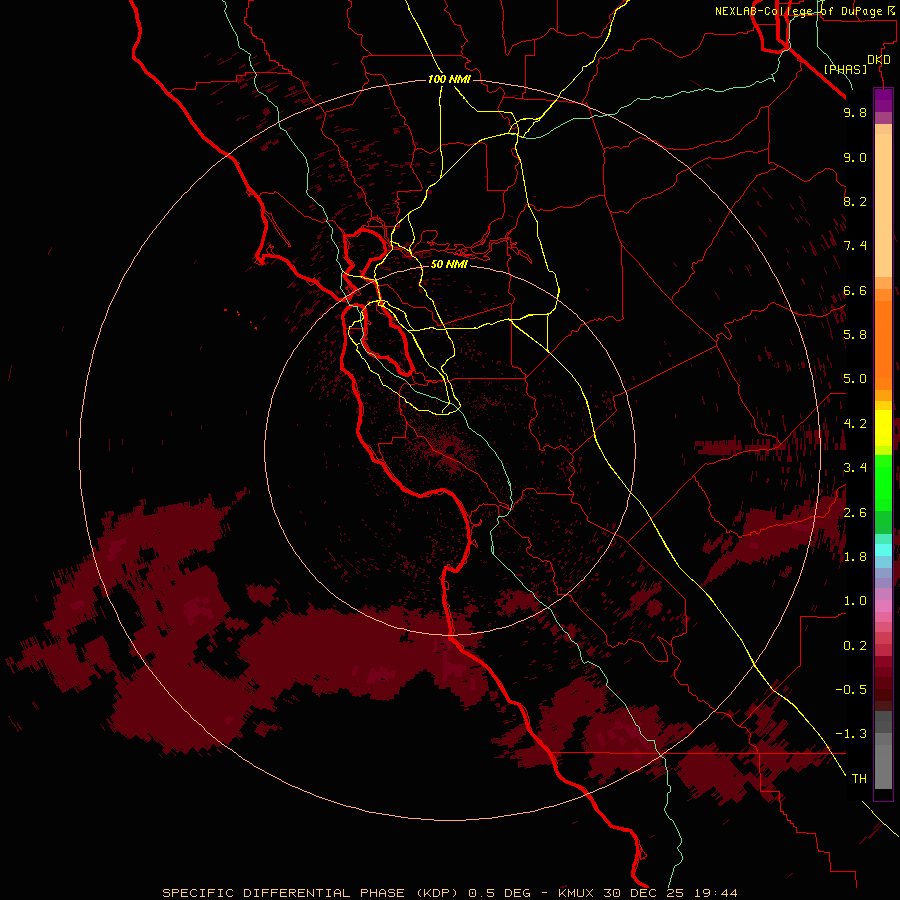The width and height of the screenshot is (900, 900).
Task: Click the 2.6 scale label
Action: pos(855,513)
